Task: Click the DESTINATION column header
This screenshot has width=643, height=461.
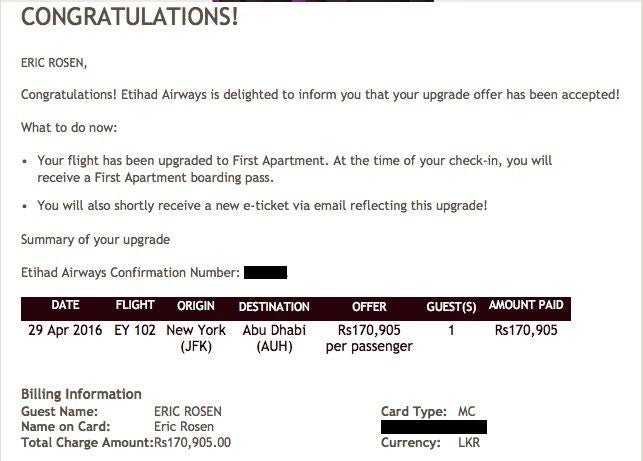Action: click(274, 306)
